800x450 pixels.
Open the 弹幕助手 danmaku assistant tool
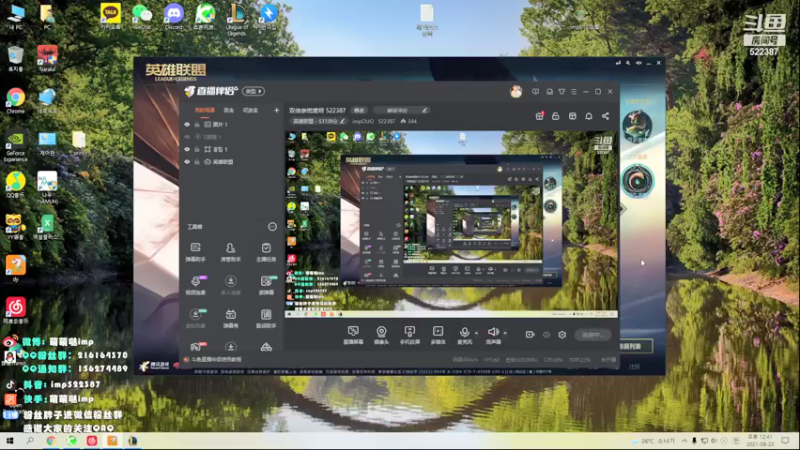[x=195, y=252]
